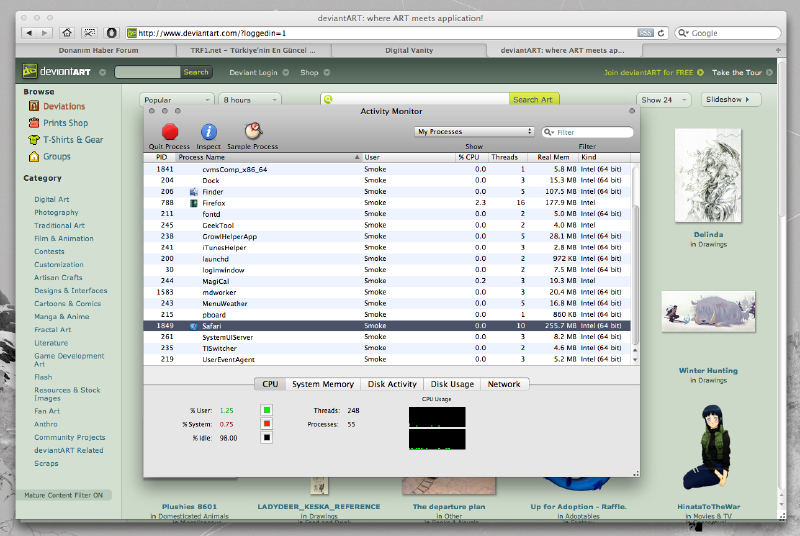This screenshot has width=800, height=536.
Task: Click the Finder icon in process list
Action: tap(194, 192)
